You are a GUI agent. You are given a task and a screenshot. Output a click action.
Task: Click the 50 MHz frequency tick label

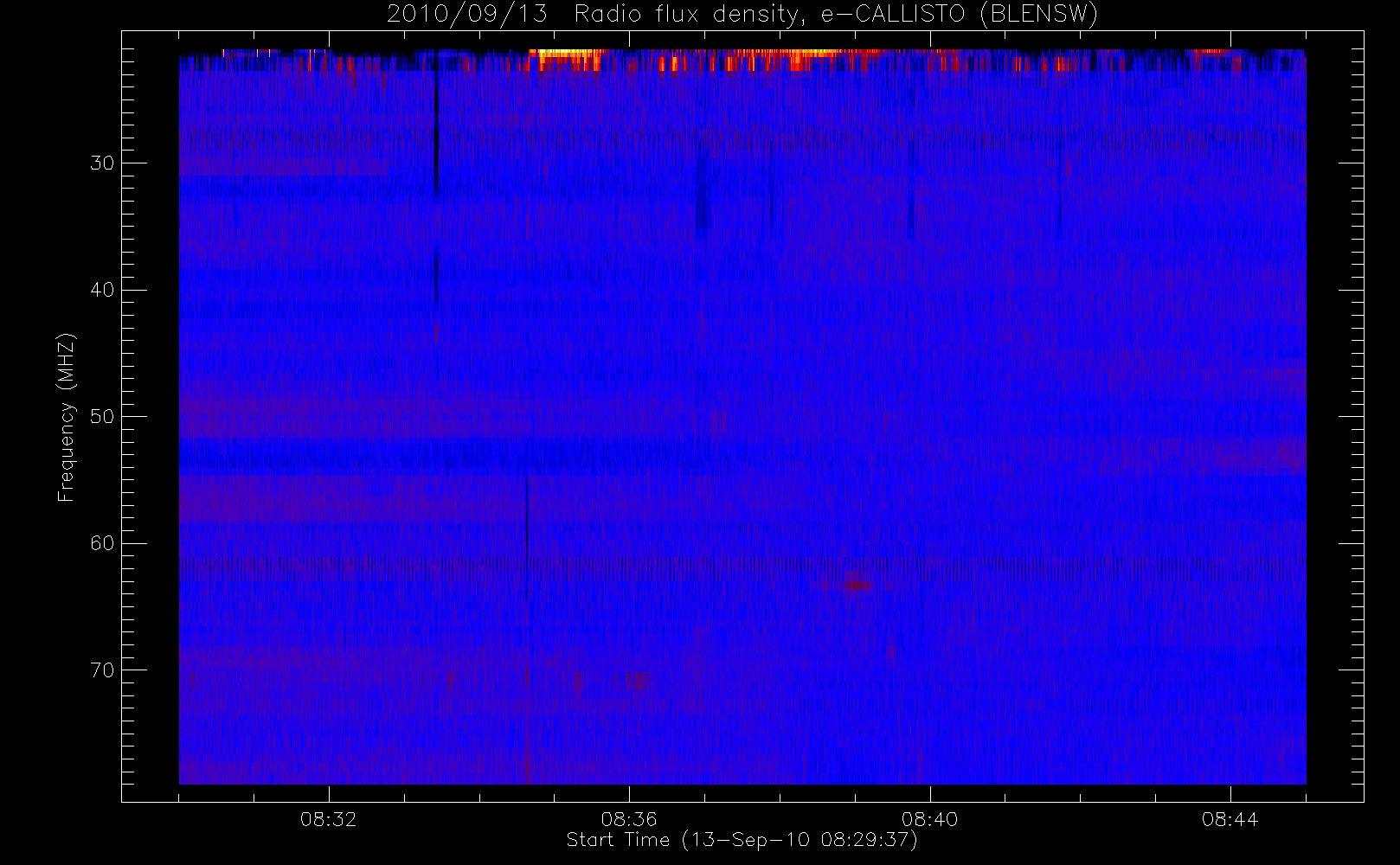click(x=102, y=416)
